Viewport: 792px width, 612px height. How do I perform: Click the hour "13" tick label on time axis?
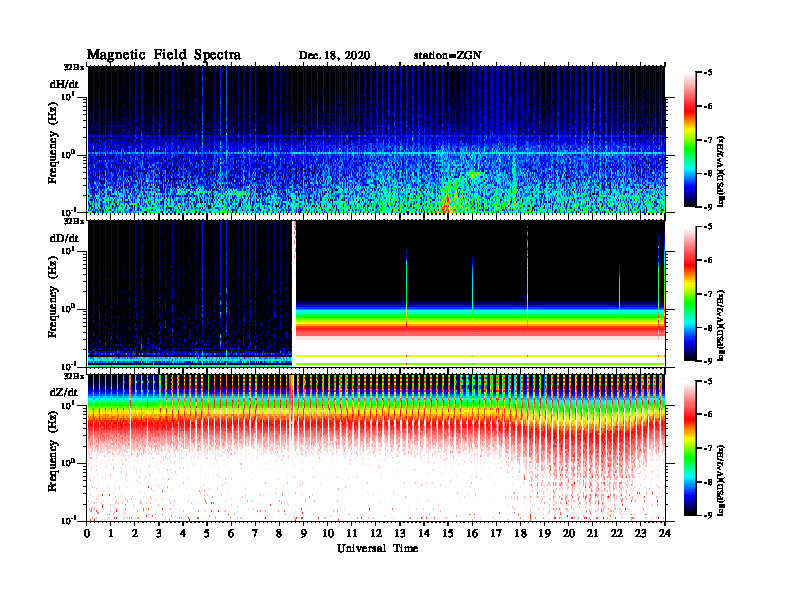point(400,533)
